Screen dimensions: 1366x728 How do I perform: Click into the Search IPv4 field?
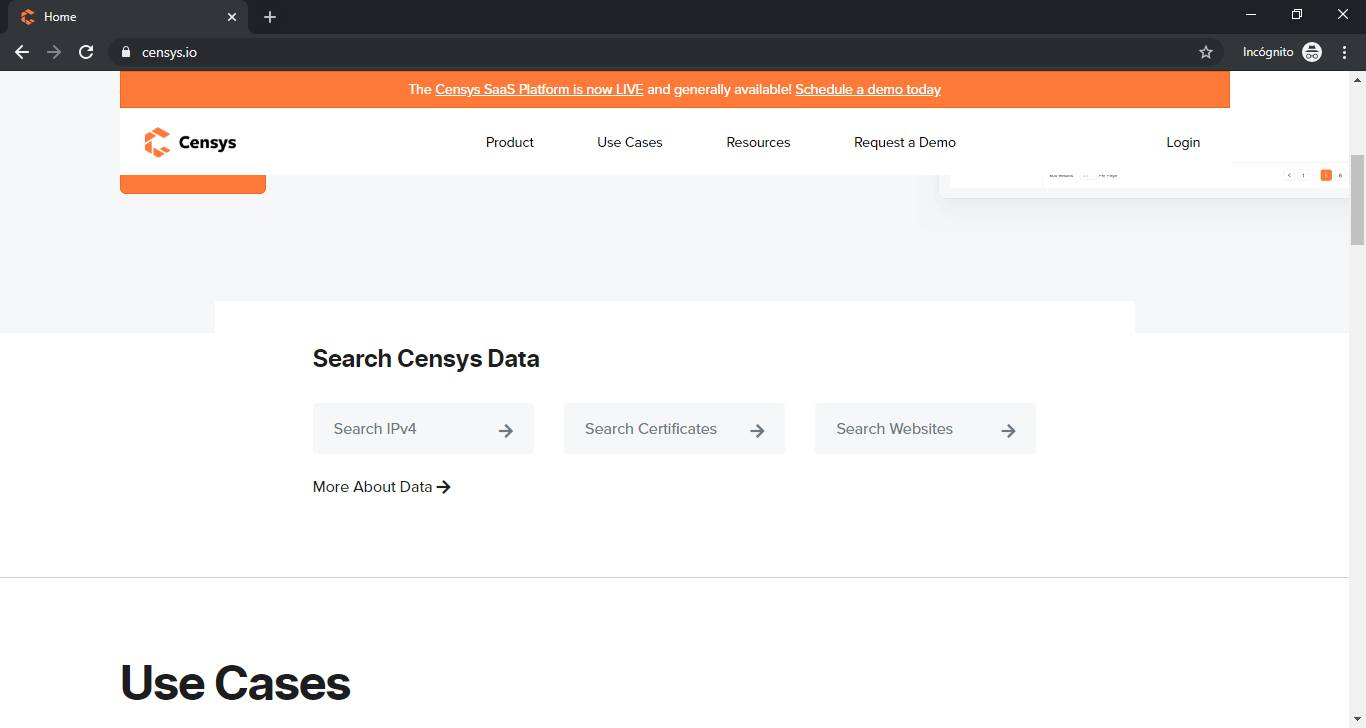point(423,429)
